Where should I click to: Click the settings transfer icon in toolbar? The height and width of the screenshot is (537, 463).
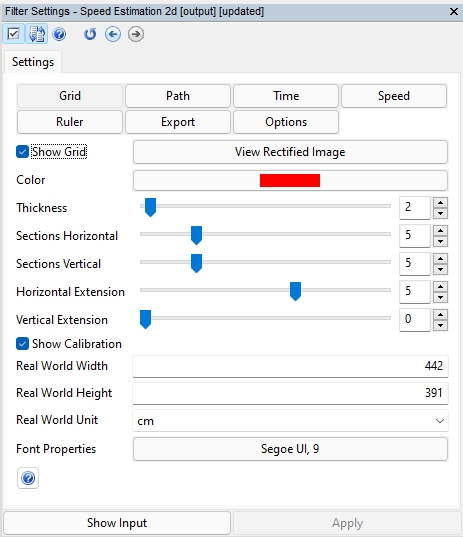(x=37, y=34)
